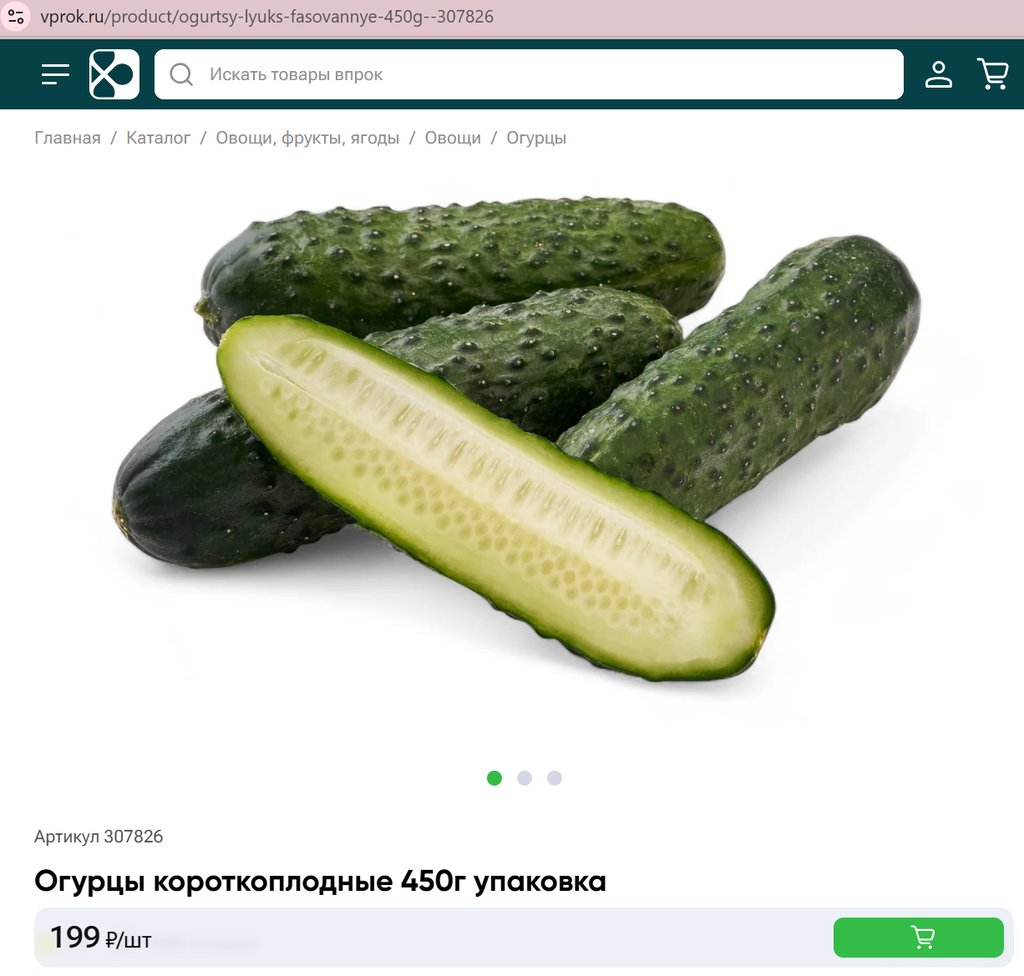This screenshot has height=976, width=1024.
Task: Add cucumbers to cart with green button
Action: pyautogui.click(x=918, y=937)
